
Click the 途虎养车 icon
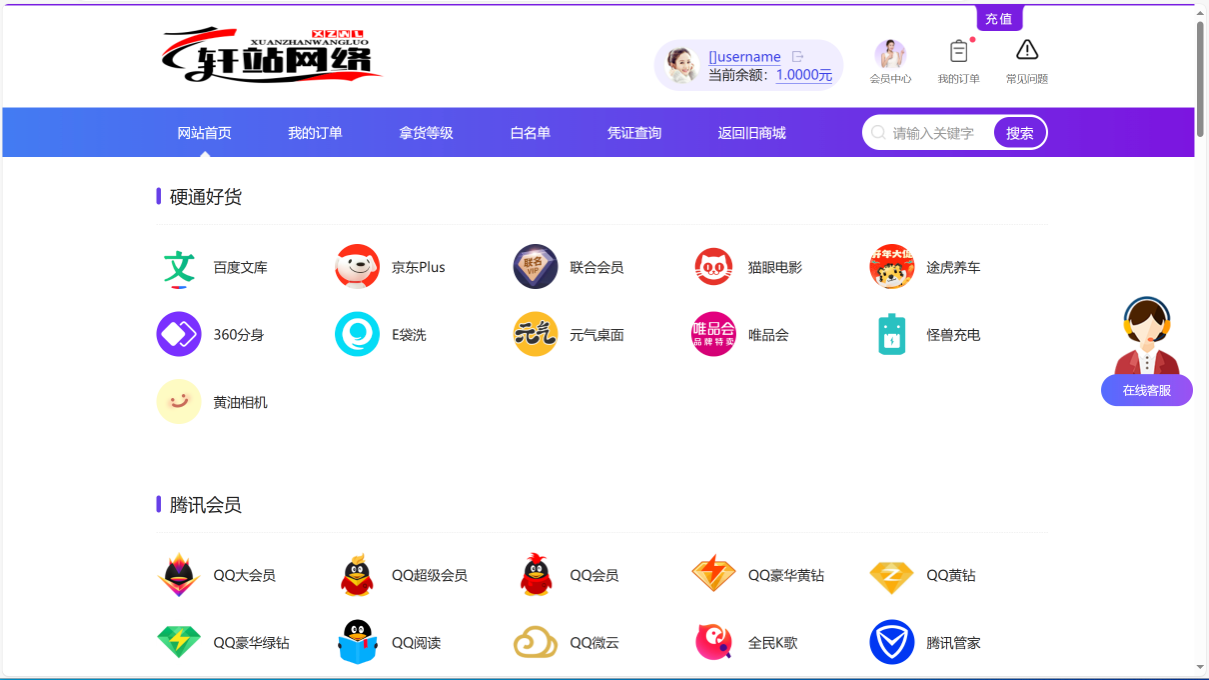tap(891, 267)
